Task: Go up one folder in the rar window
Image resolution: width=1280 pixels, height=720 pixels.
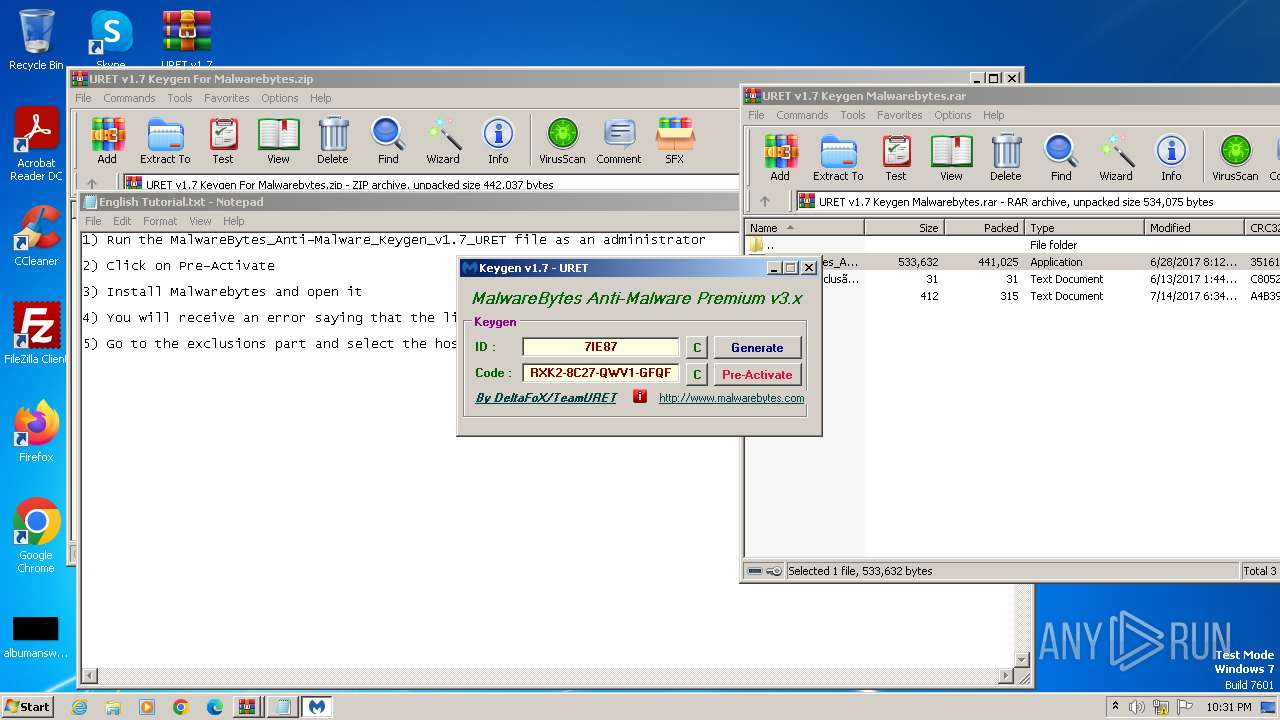Action: (765, 201)
